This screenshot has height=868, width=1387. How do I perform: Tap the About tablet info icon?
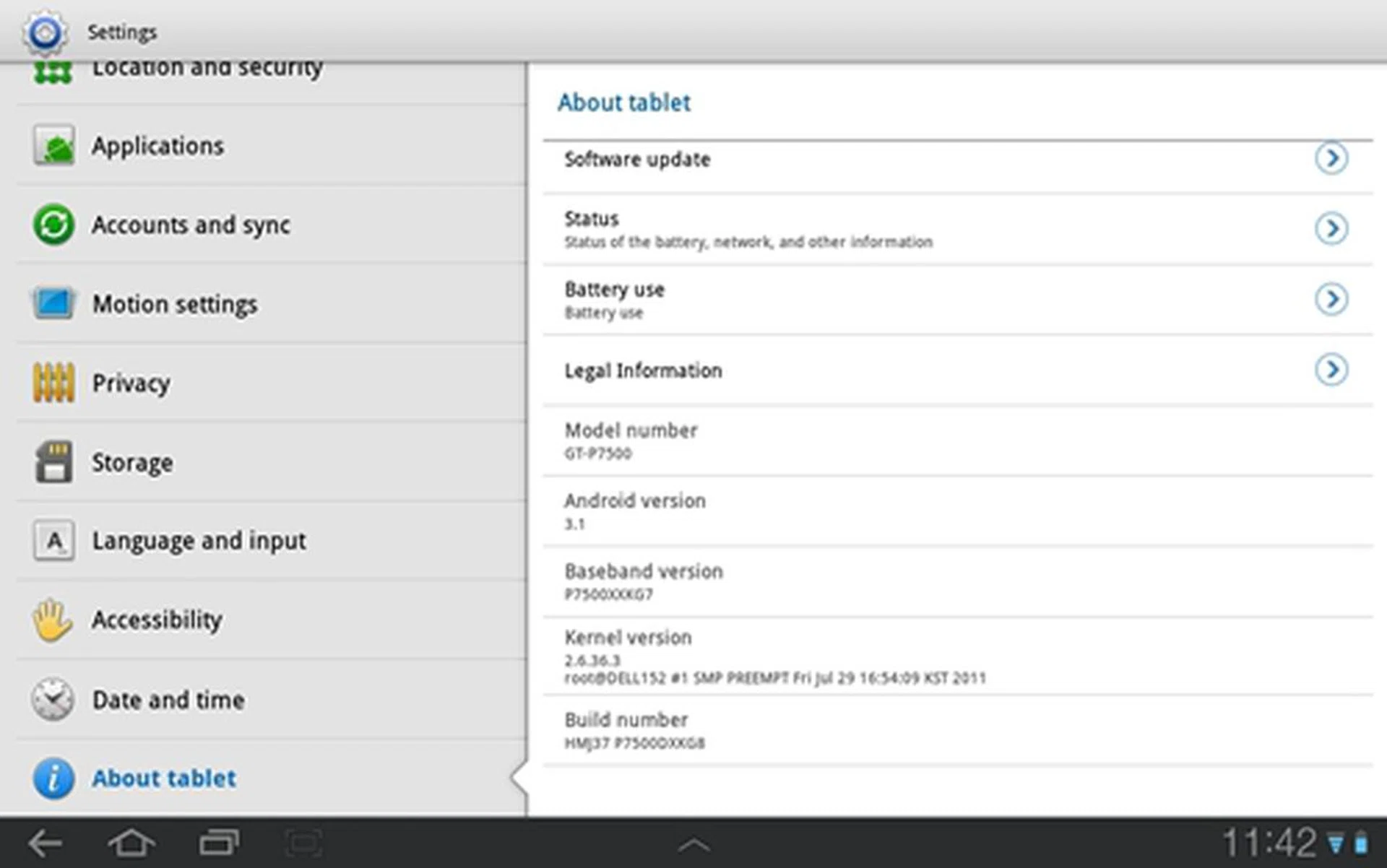click(x=53, y=778)
